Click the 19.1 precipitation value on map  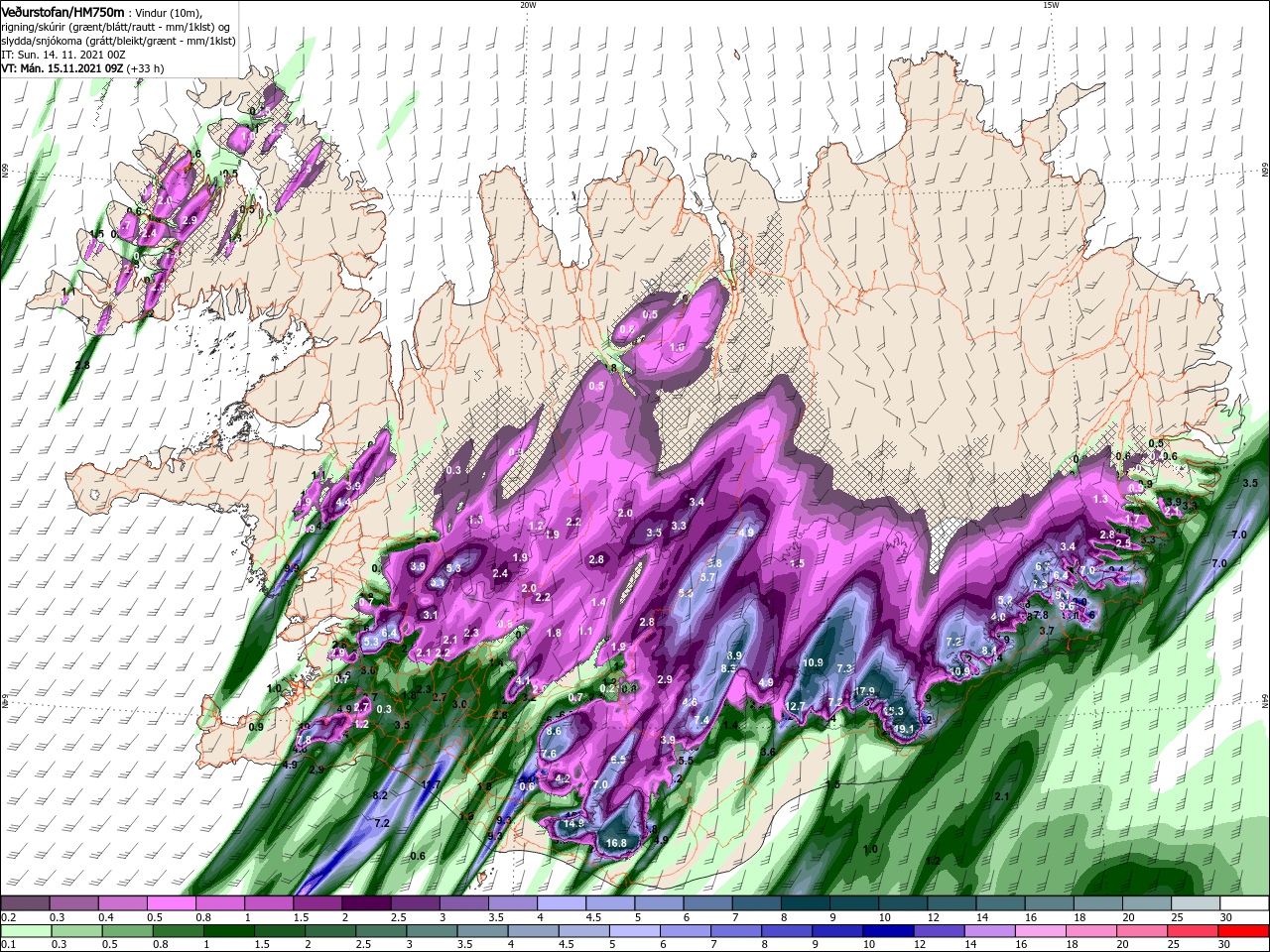point(904,729)
